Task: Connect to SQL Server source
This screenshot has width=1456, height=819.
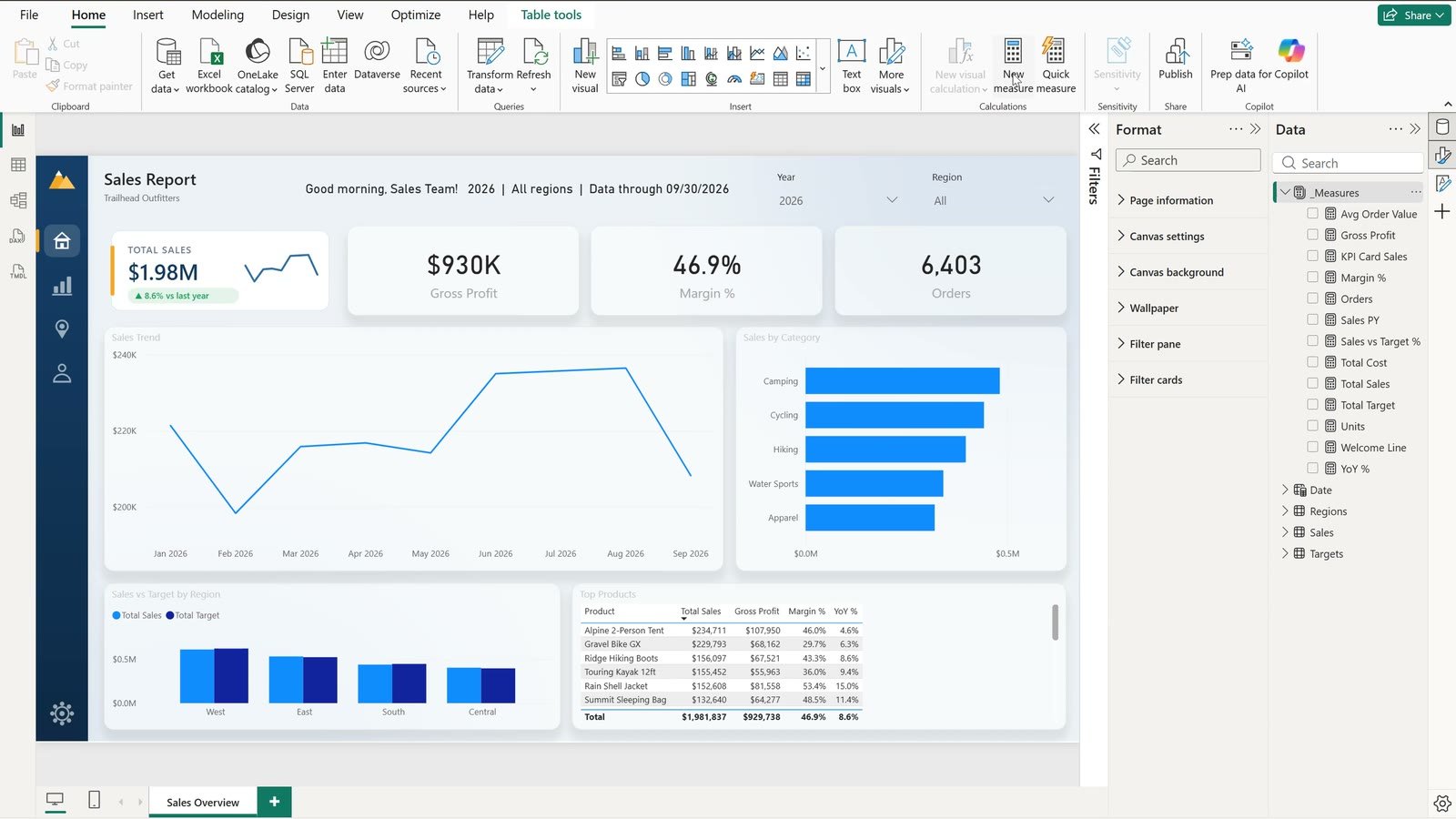Action: point(299,66)
